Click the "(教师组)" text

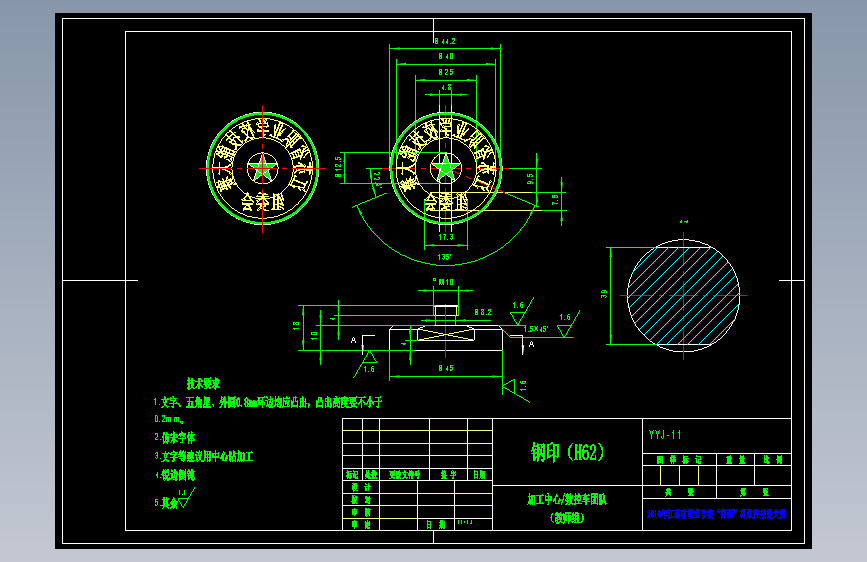point(567,518)
